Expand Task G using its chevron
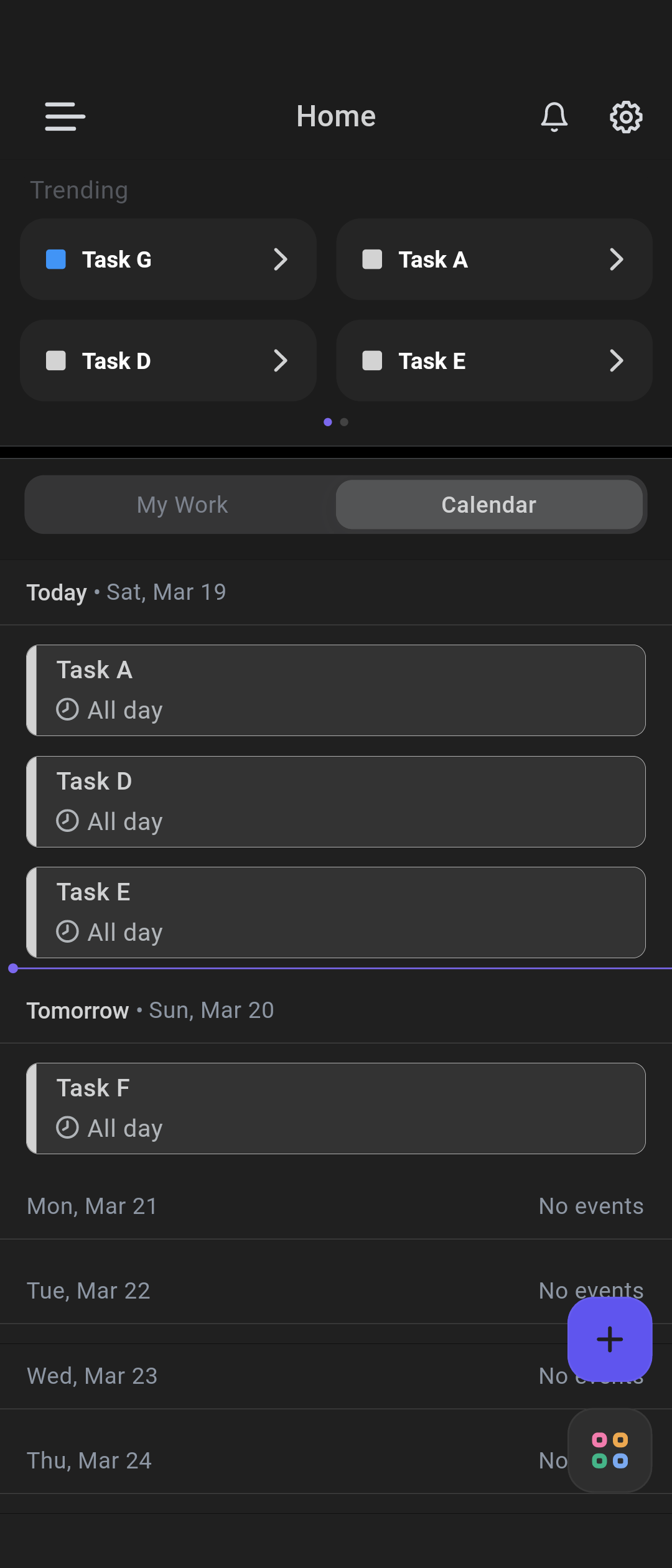The image size is (672, 1568). (x=281, y=259)
